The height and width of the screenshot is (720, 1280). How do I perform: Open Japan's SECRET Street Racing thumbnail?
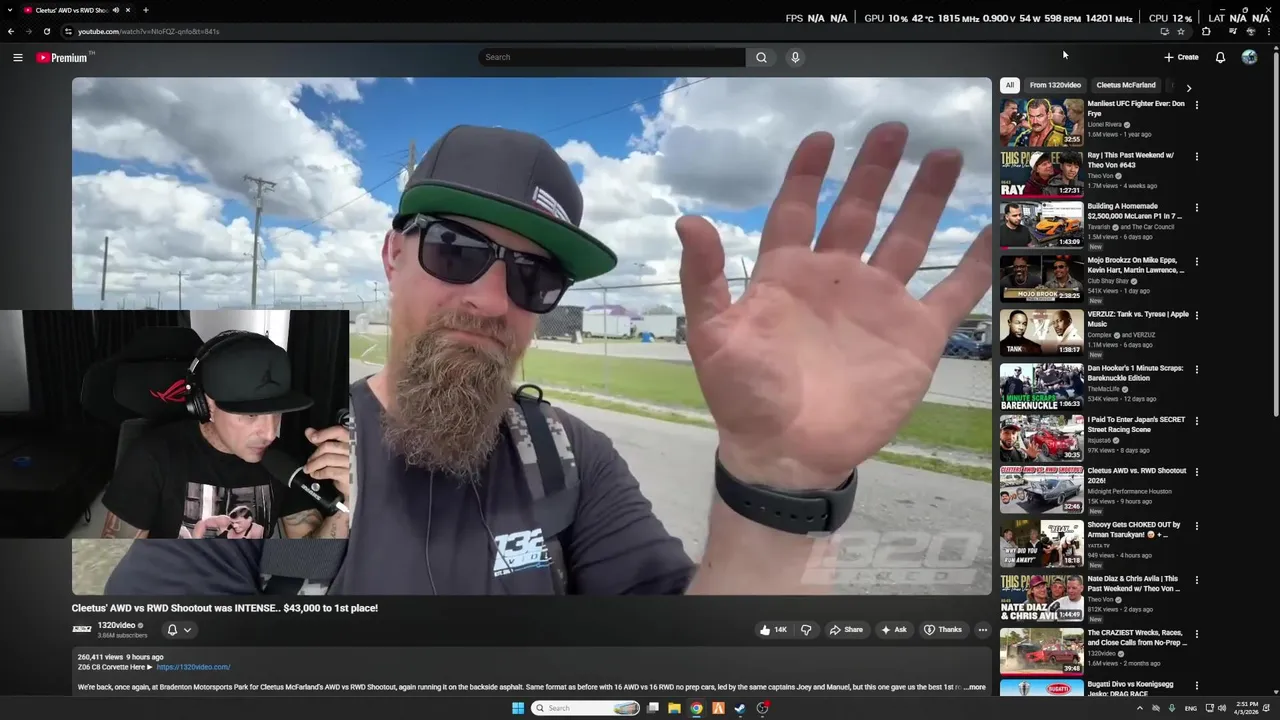click(x=1041, y=438)
